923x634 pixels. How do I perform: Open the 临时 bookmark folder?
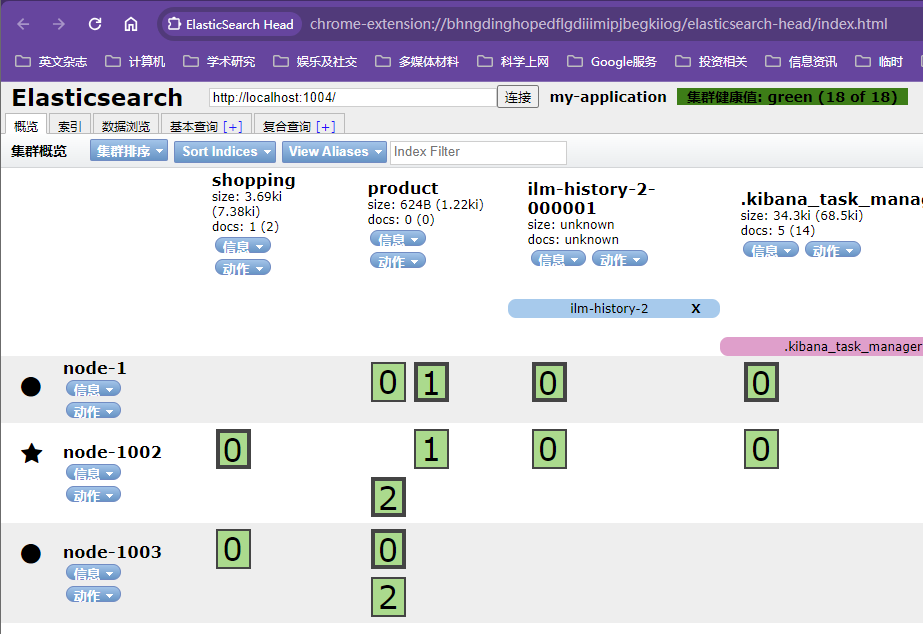click(x=879, y=61)
